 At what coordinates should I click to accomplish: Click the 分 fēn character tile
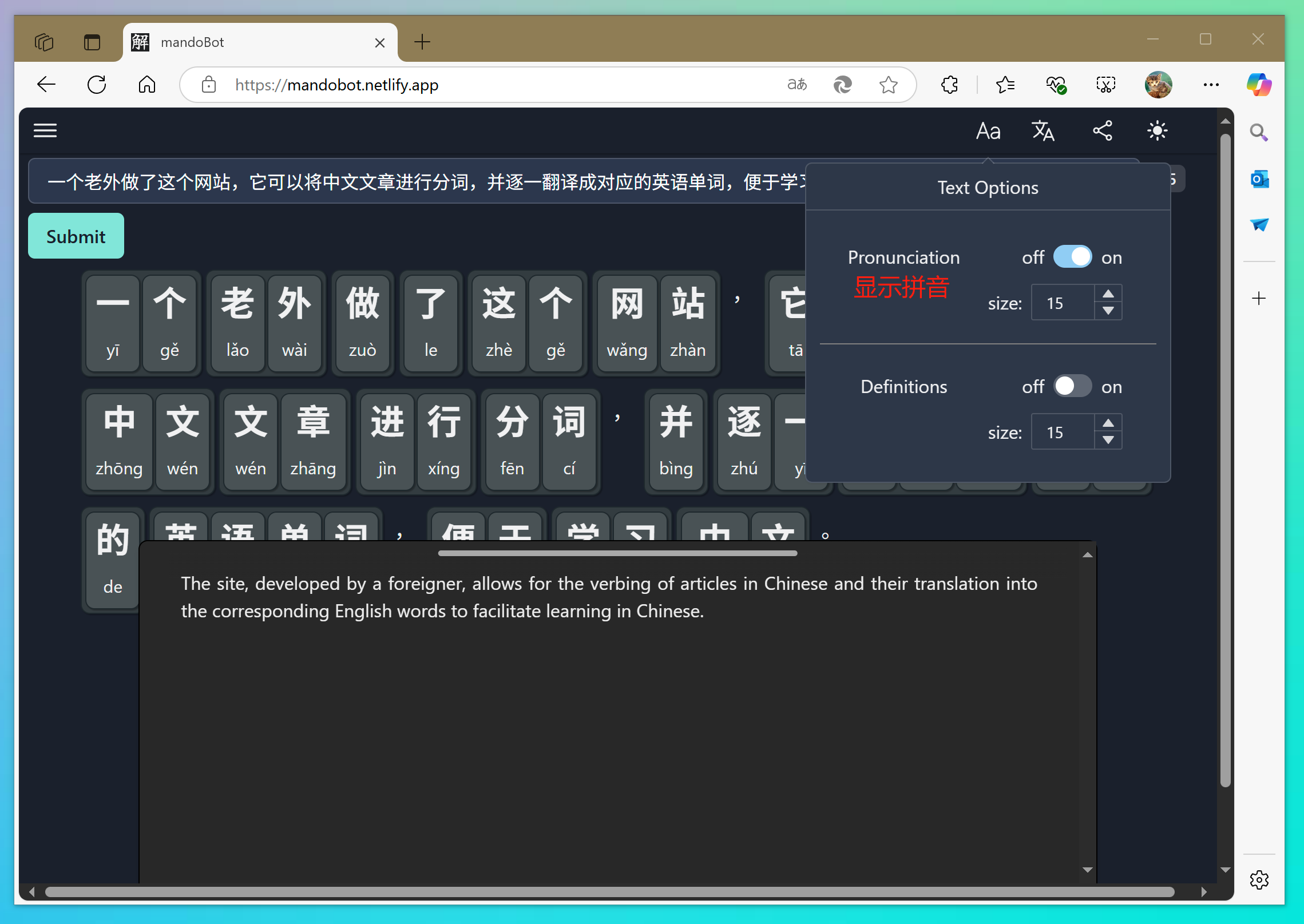click(x=512, y=442)
